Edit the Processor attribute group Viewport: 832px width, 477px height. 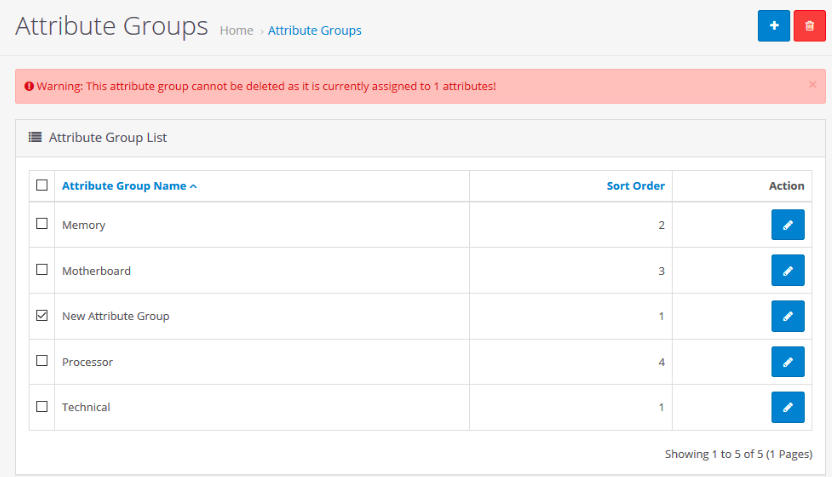pyautogui.click(x=787, y=362)
